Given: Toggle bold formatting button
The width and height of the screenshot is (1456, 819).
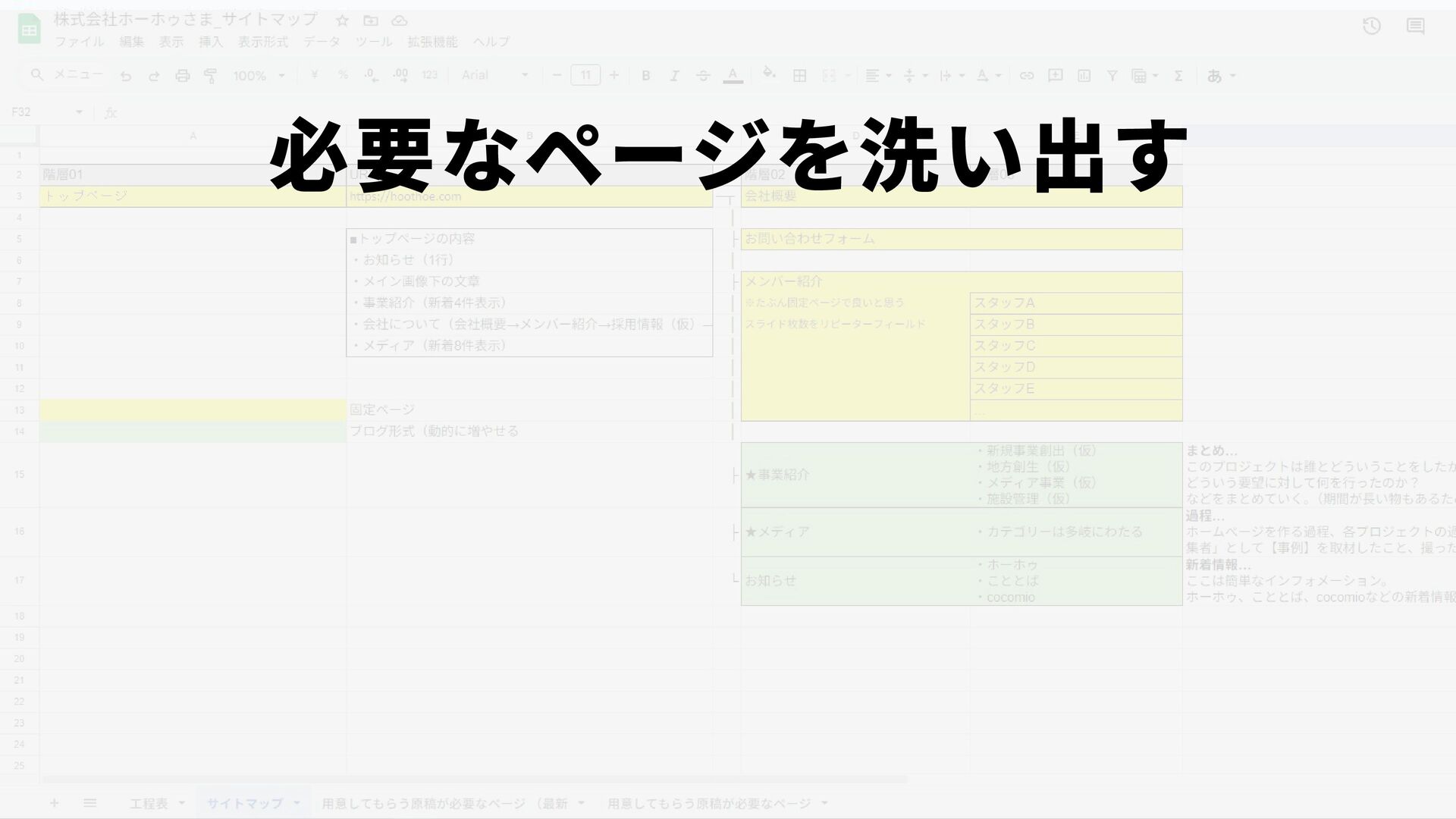Looking at the screenshot, I should click(x=645, y=76).
